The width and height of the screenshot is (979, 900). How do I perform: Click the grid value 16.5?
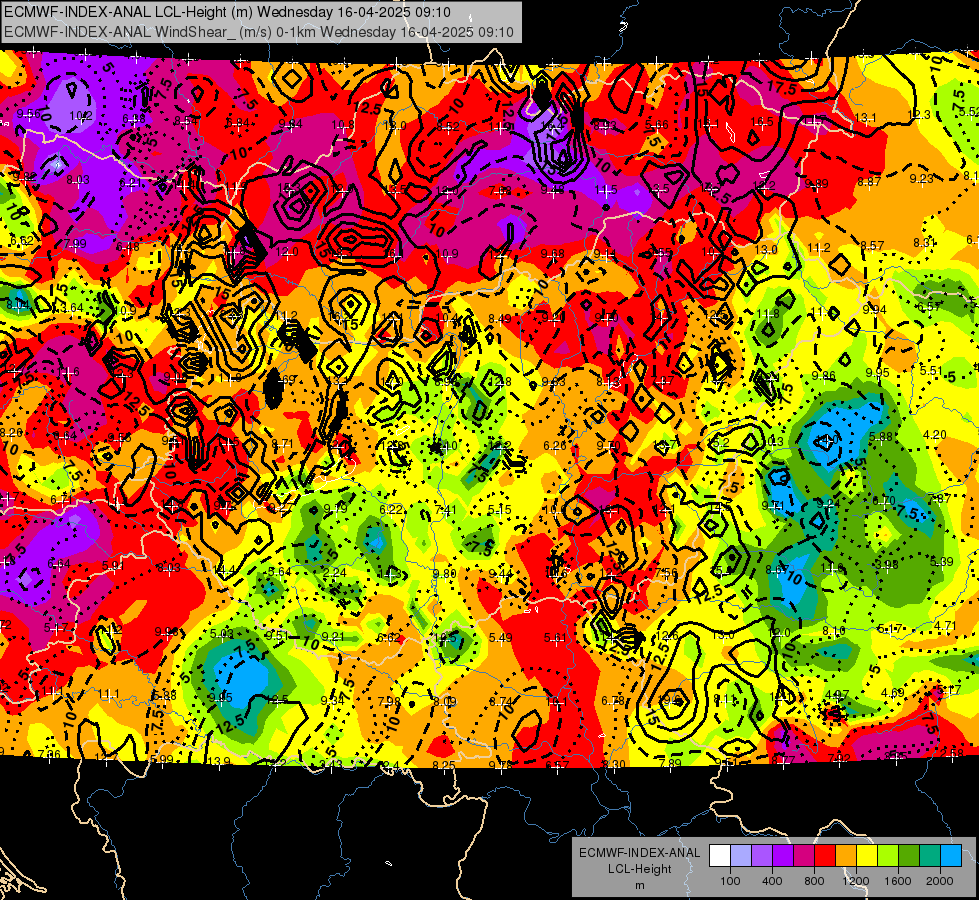pyautogui.click(x=762, y=122)
